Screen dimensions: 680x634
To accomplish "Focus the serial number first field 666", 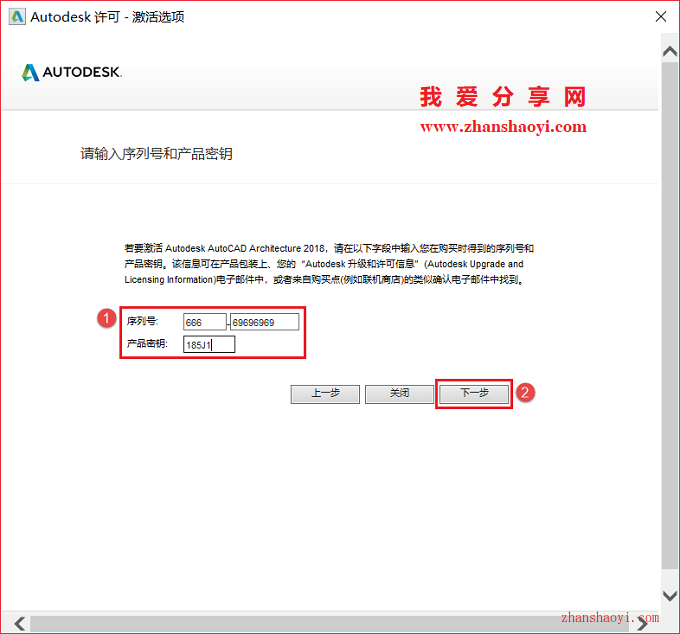I will [x=205, y=322].
